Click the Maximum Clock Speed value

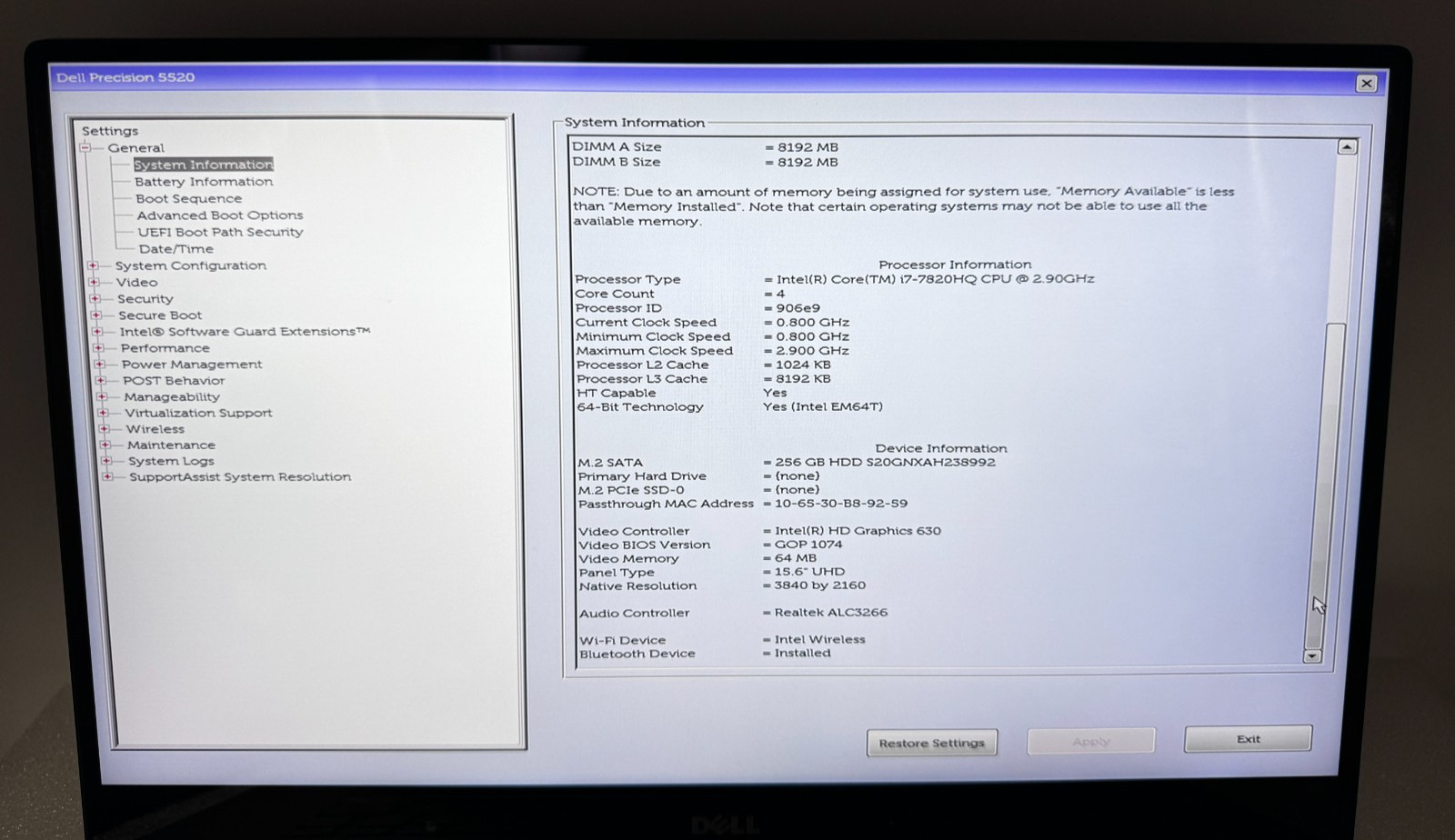[812, 351]
